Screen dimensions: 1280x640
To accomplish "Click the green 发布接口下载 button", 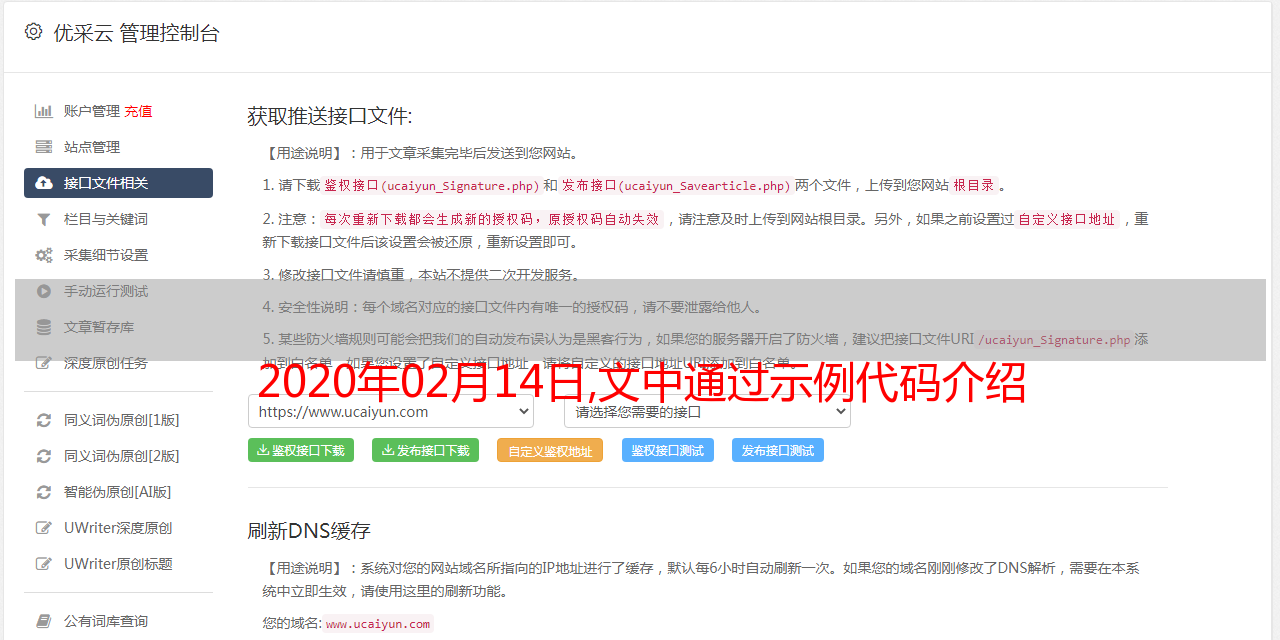I will tap(425, 450).
